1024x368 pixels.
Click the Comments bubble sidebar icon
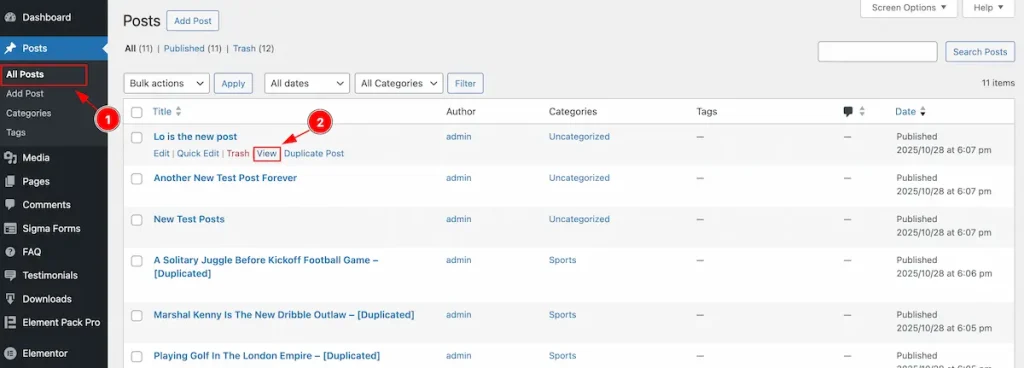pos(10,205)
